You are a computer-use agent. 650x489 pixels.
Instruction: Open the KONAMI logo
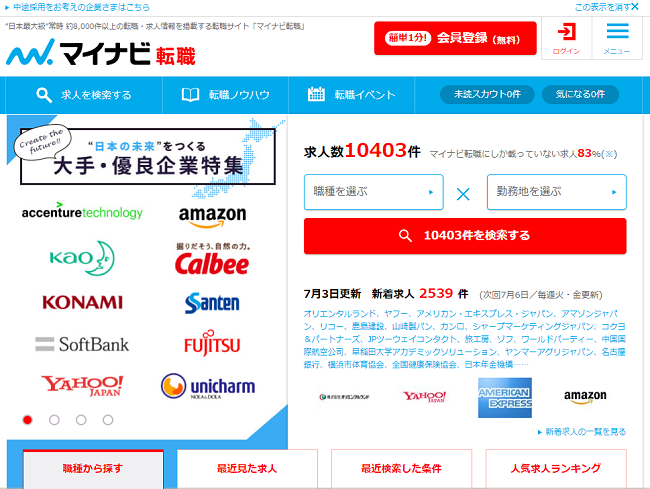coord(82,303)
